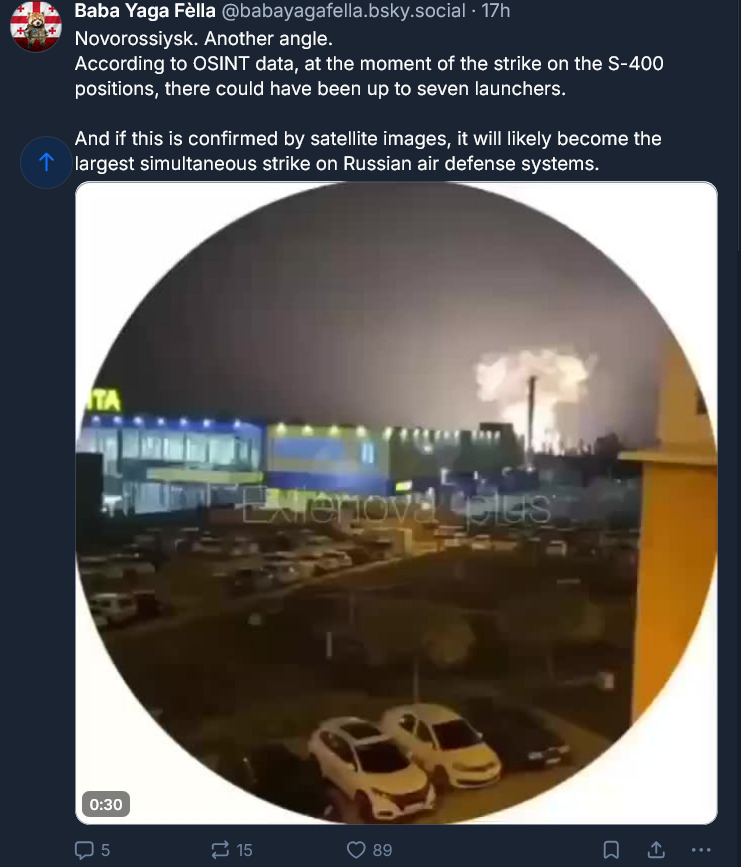Bookmark this post with the bookmark icon
Viewport: 741px width, 867px height.
pyautogui.click(x=612, y=849)
